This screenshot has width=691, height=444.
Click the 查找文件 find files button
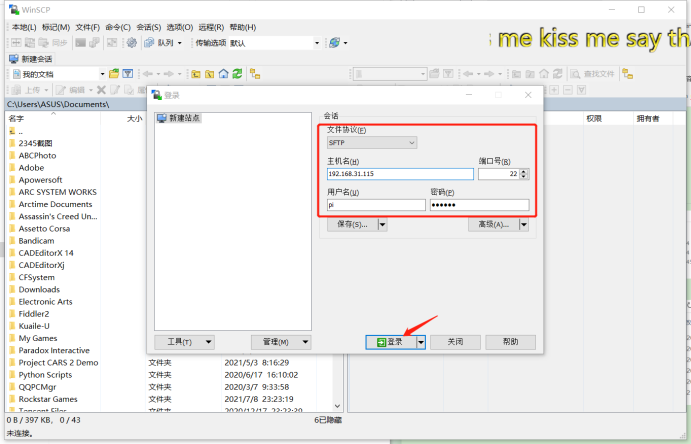[x=592, y=74]
